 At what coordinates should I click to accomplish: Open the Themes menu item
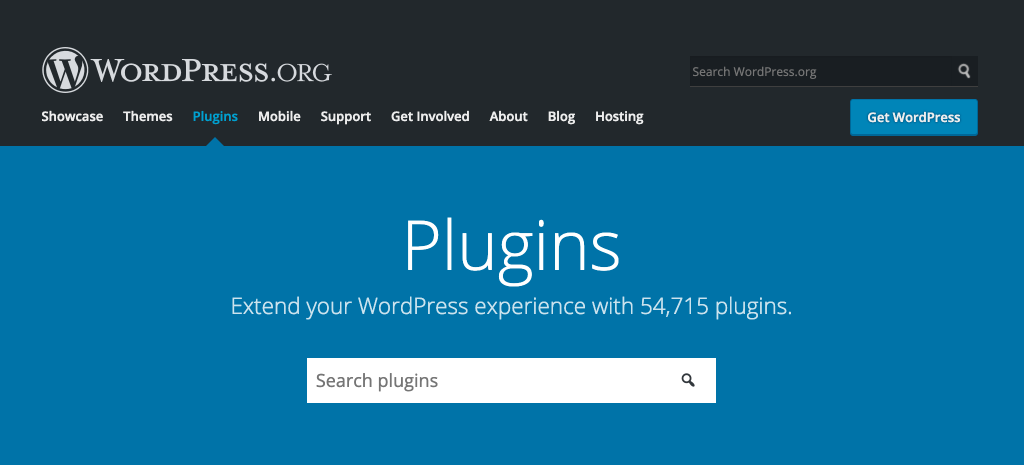coord(148,116)
